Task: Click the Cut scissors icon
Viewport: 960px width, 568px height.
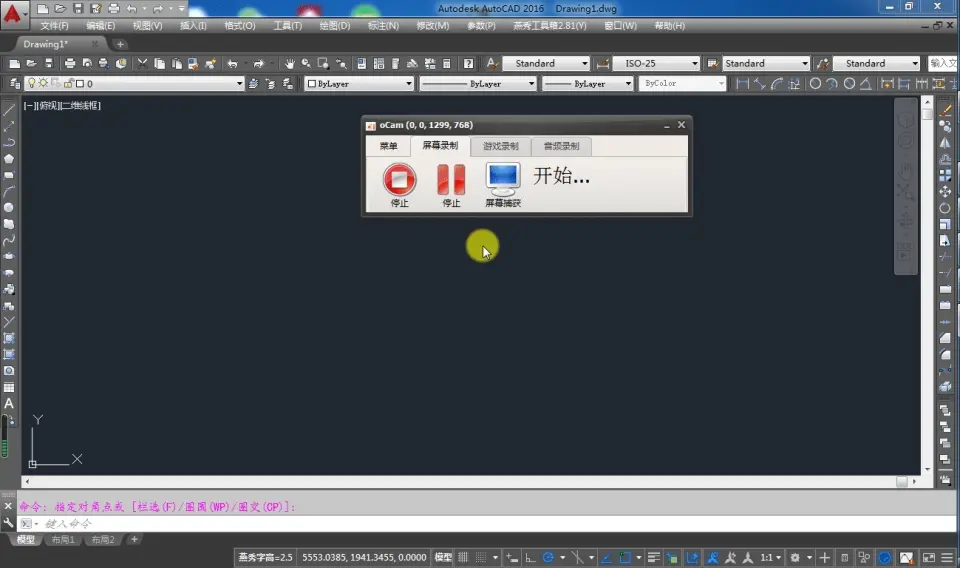Action: (142, 64)
